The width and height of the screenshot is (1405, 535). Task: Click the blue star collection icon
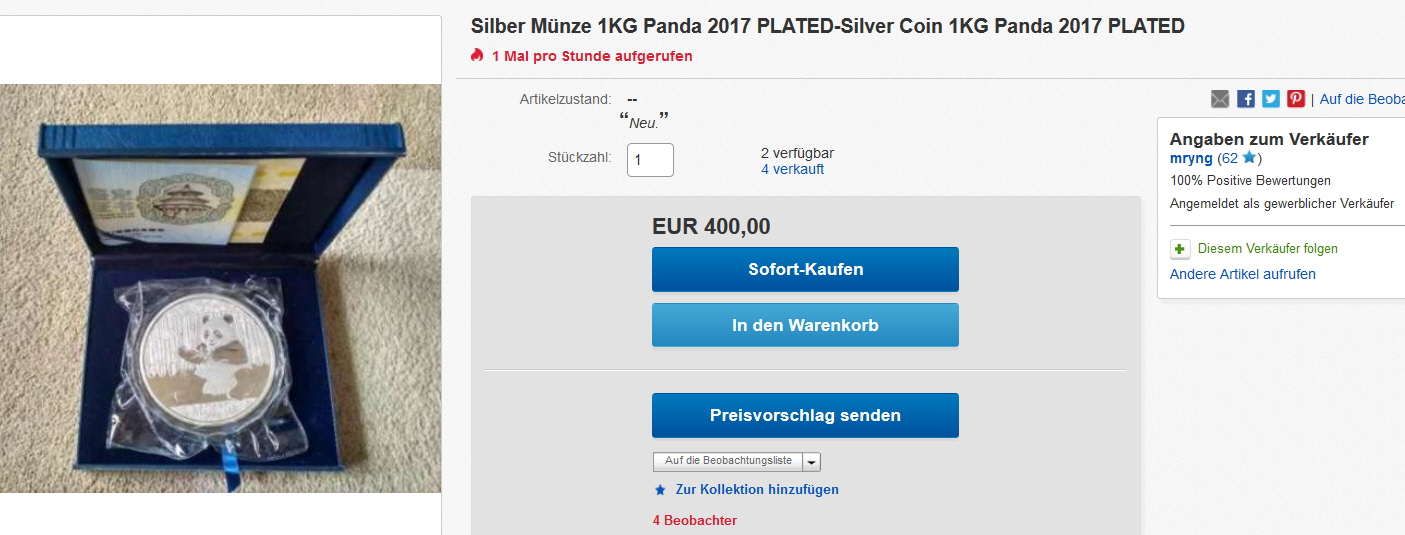tap(659, 490)
